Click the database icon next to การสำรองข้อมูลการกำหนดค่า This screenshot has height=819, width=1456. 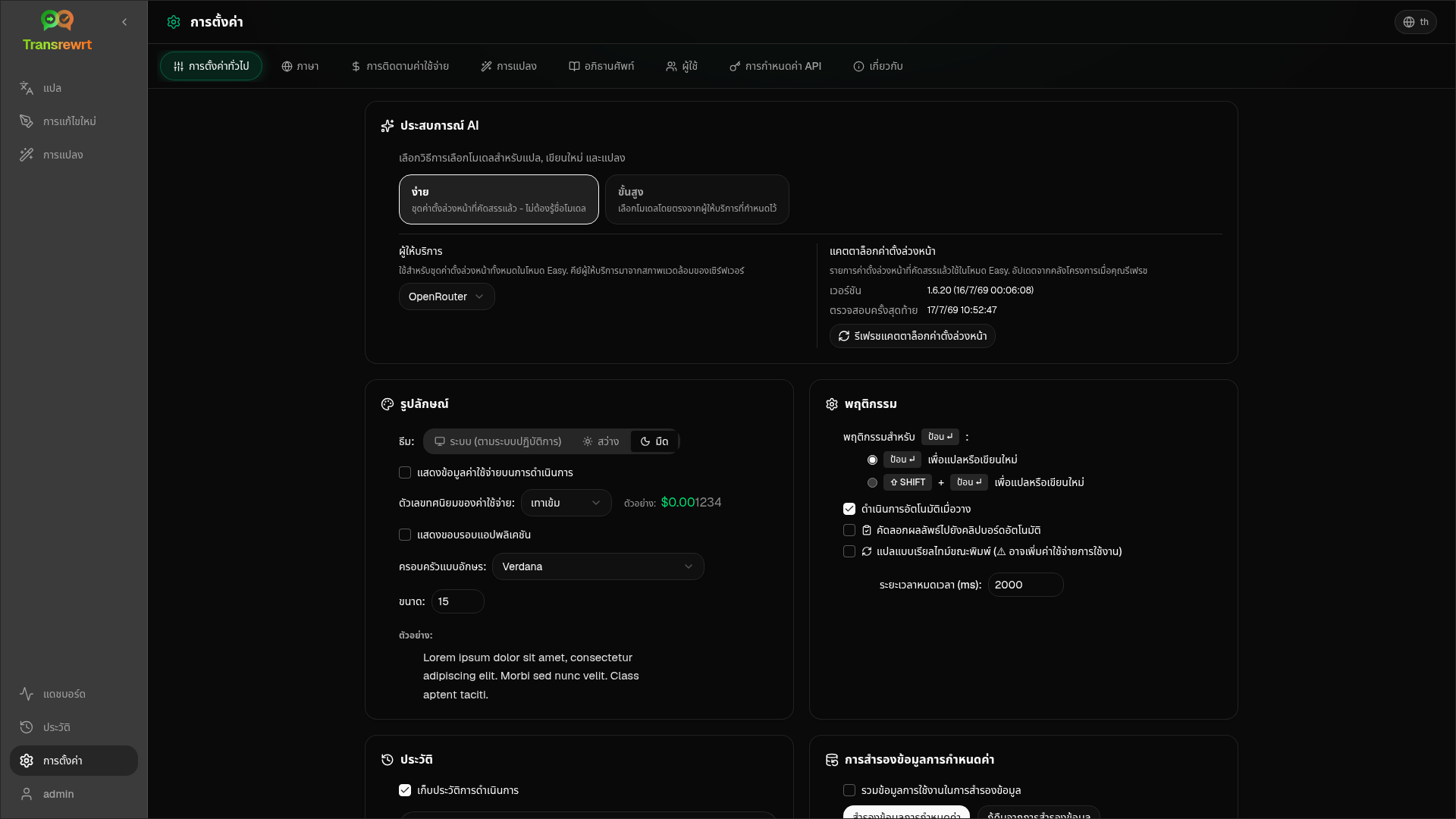pyautogui.click(x=832, y=760)
